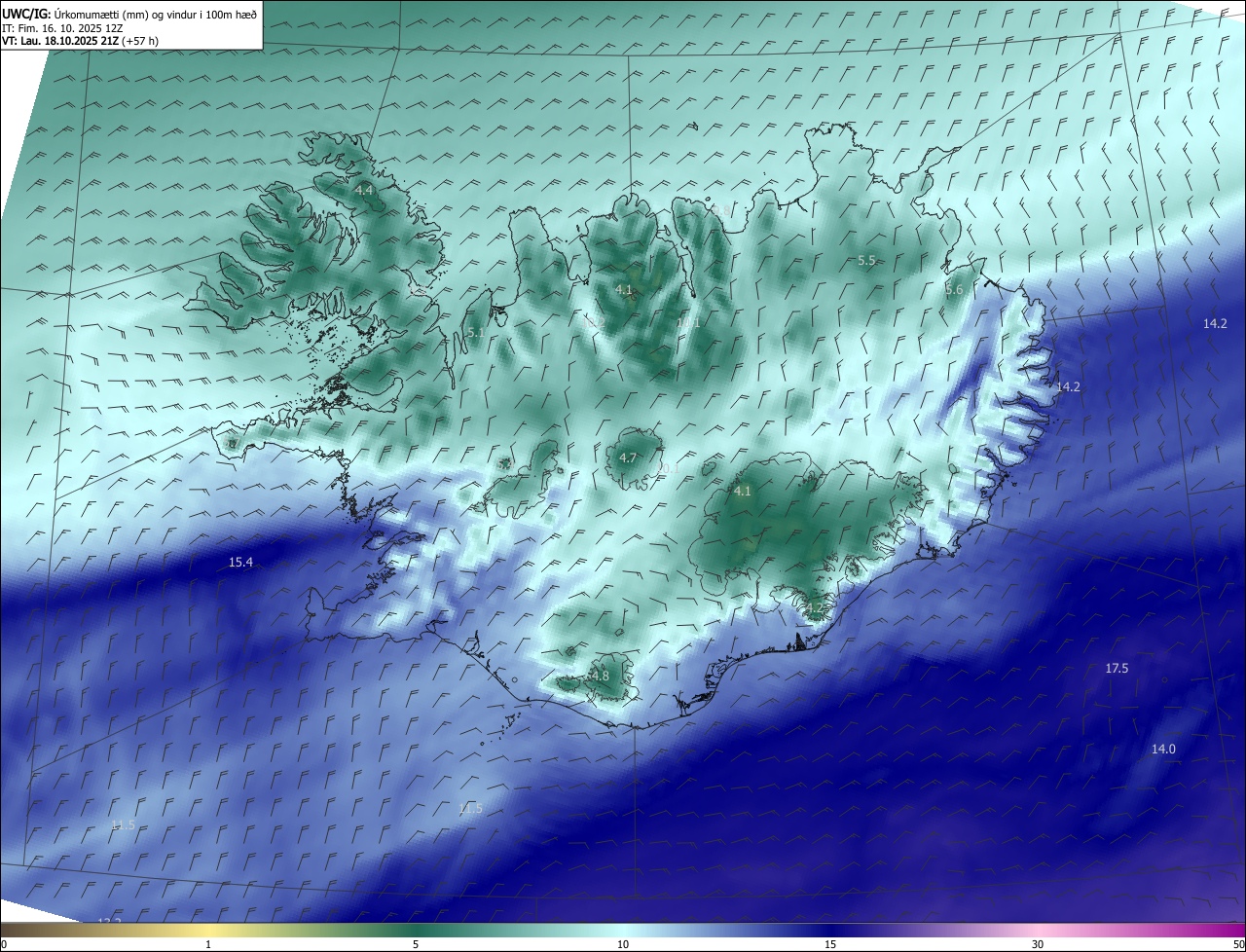Click the 5.1 value on the map

pyautogui.click(x=475, y=333)
